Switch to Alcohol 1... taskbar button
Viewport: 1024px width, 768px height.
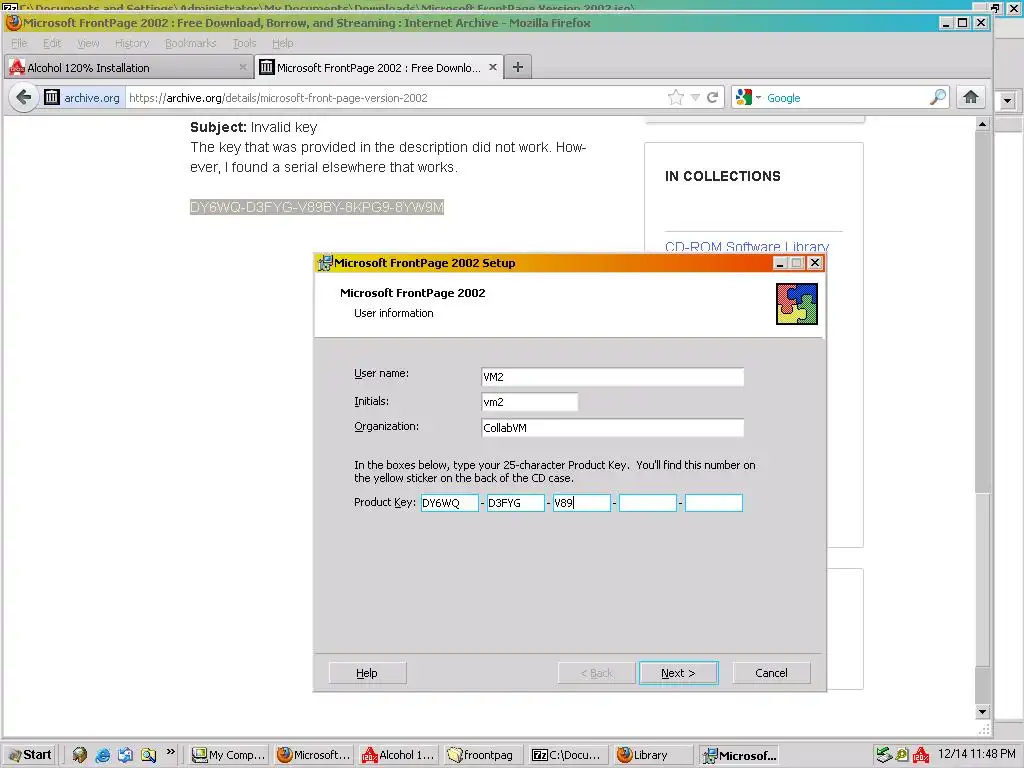coord(398,755)
